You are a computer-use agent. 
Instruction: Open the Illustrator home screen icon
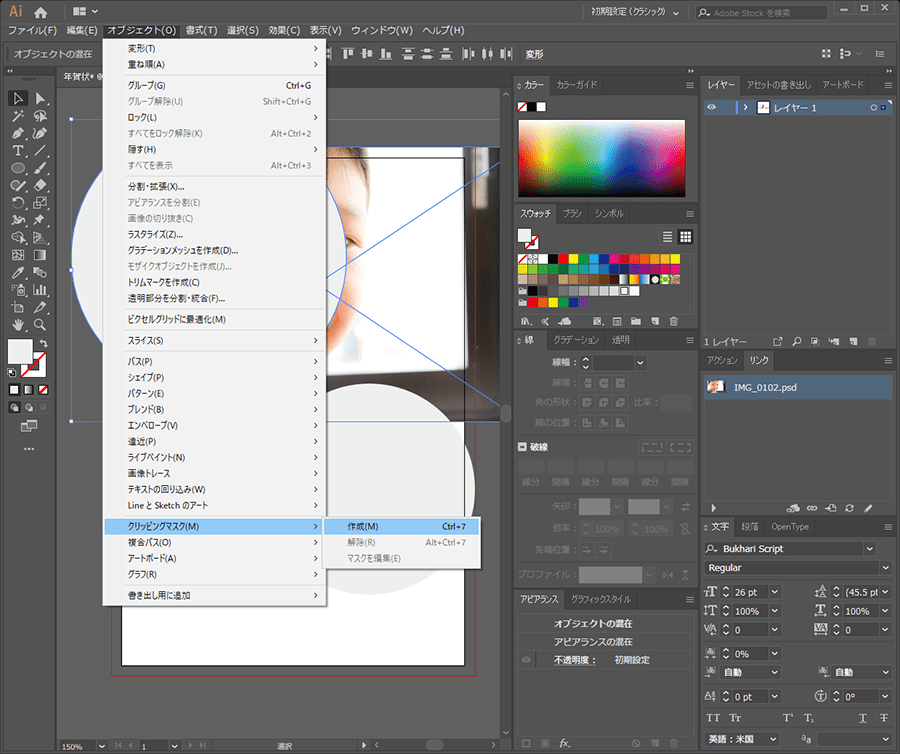[40, 12]
